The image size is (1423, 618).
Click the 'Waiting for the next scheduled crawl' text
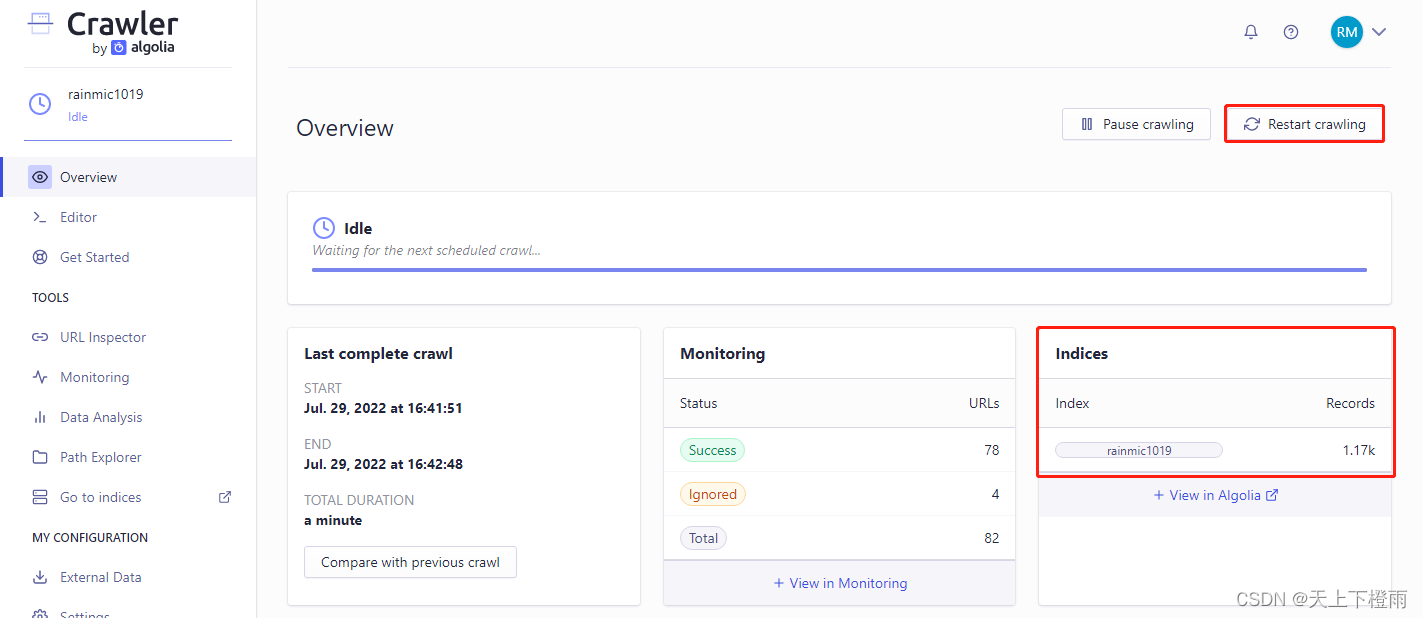(x=426, y=250)
